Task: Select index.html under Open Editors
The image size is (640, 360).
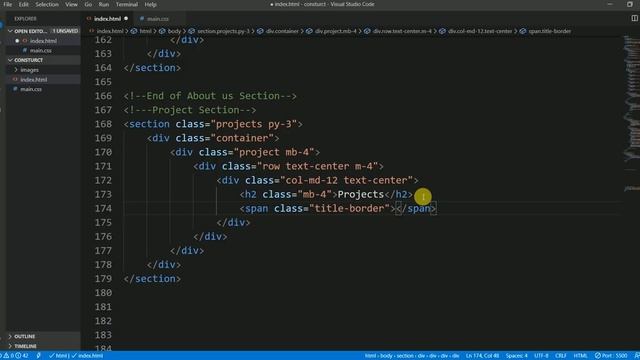Action: (x=43, y=41)
